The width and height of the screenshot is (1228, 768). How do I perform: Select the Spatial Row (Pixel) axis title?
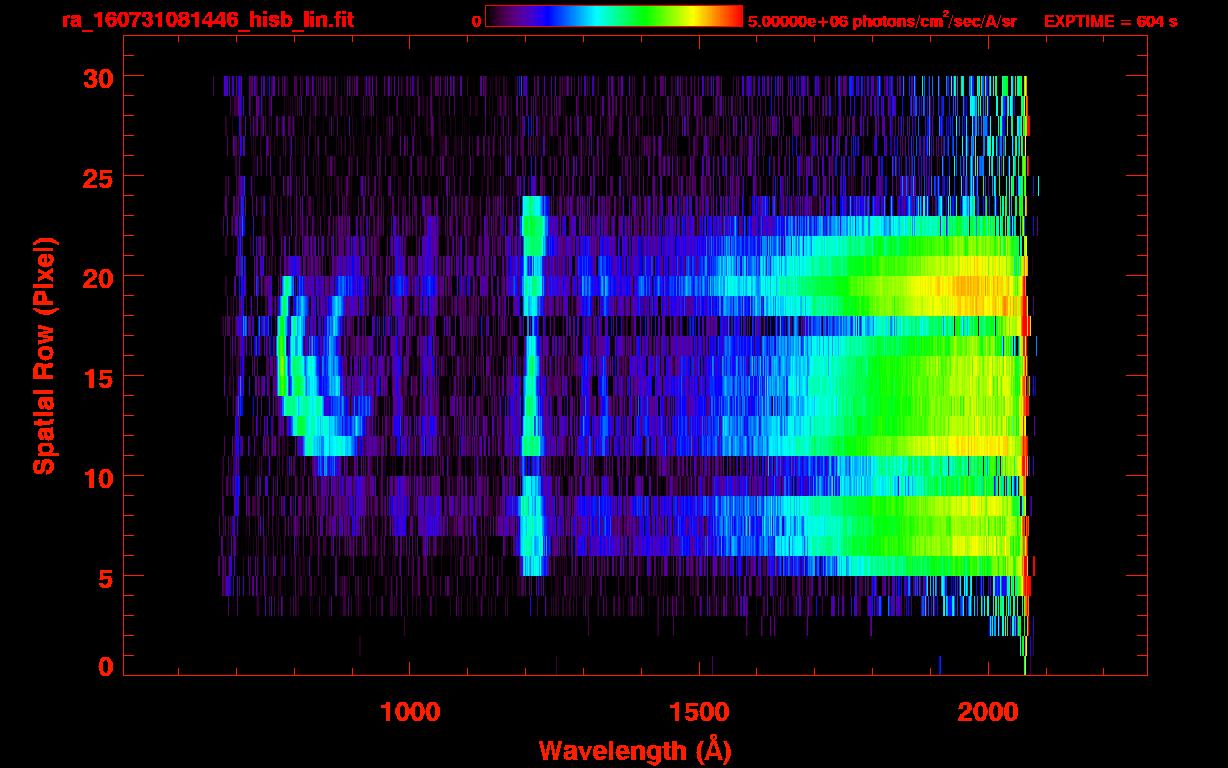point(44,355)
